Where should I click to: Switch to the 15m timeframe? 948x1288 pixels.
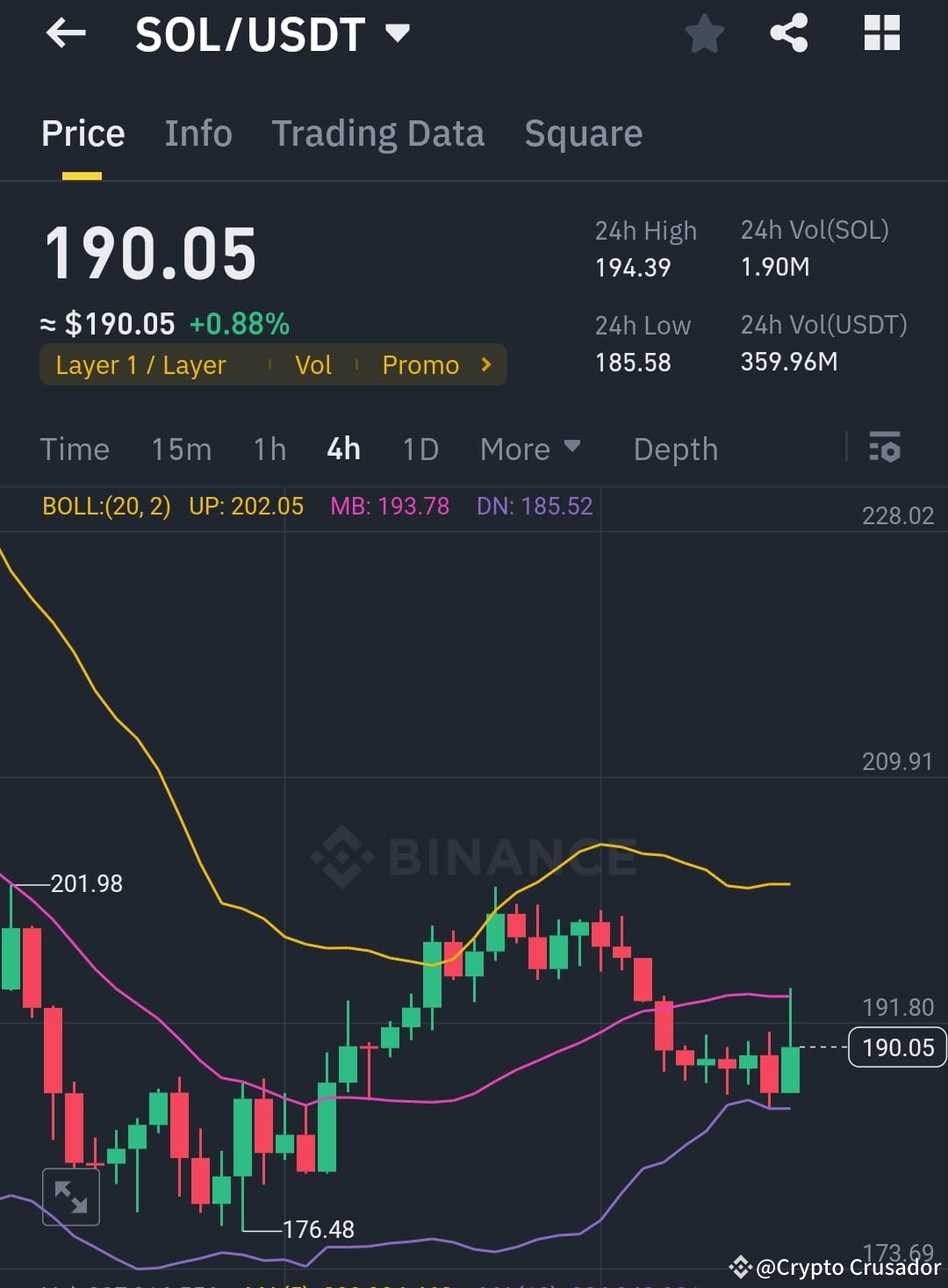point(180,449)
